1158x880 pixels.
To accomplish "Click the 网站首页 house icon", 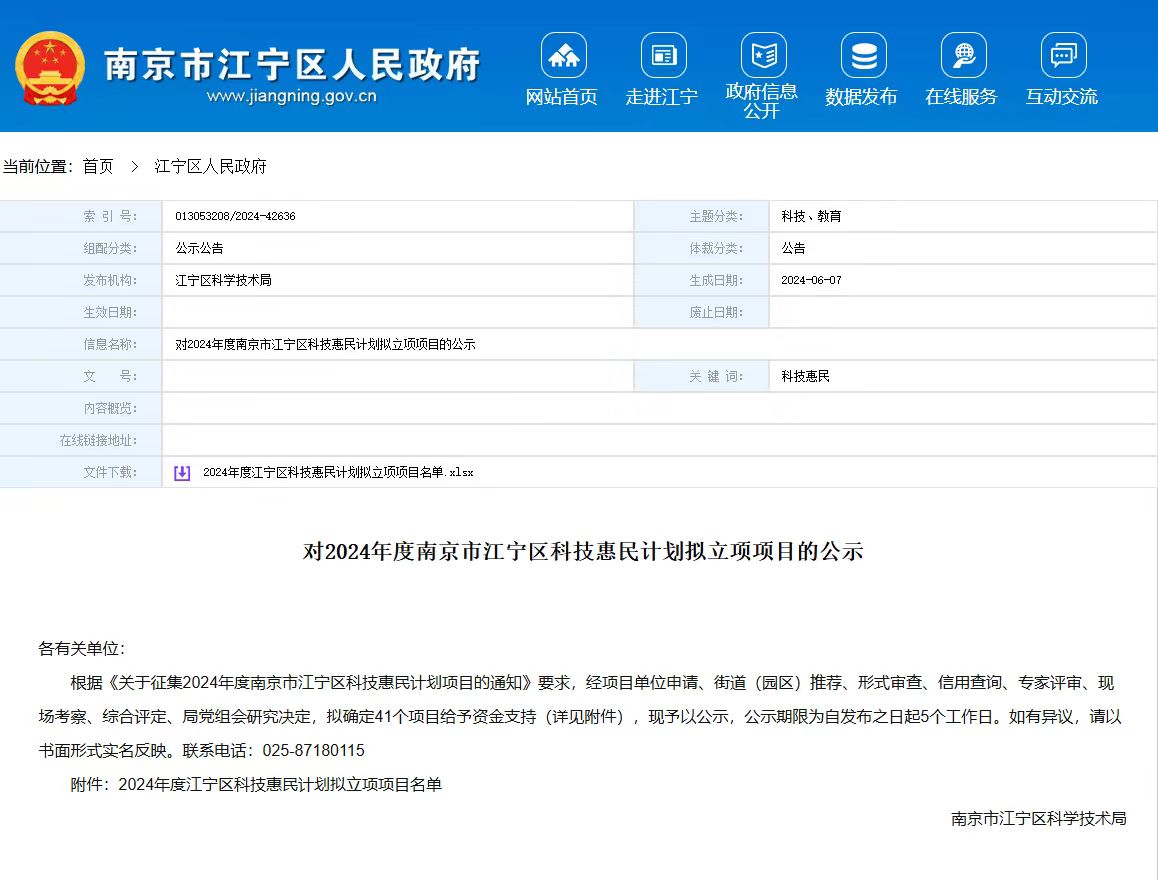I will coord(563,55).
